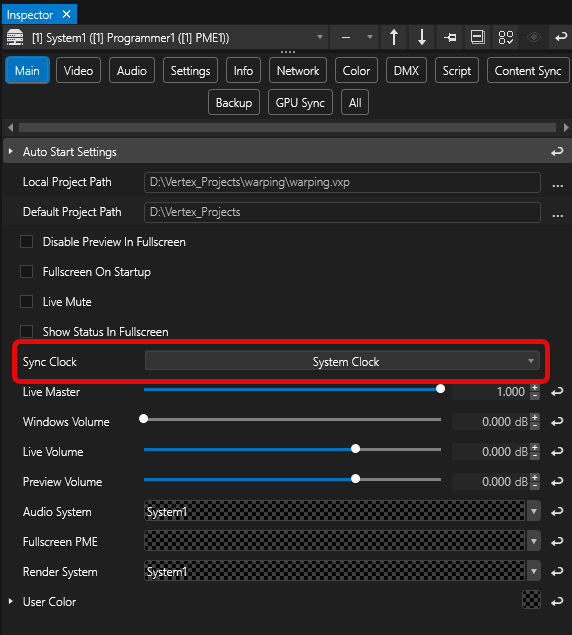Open the Sync Clock dropdown
Viewport: 572px width, 635px height.
click(x=342, y=361)
